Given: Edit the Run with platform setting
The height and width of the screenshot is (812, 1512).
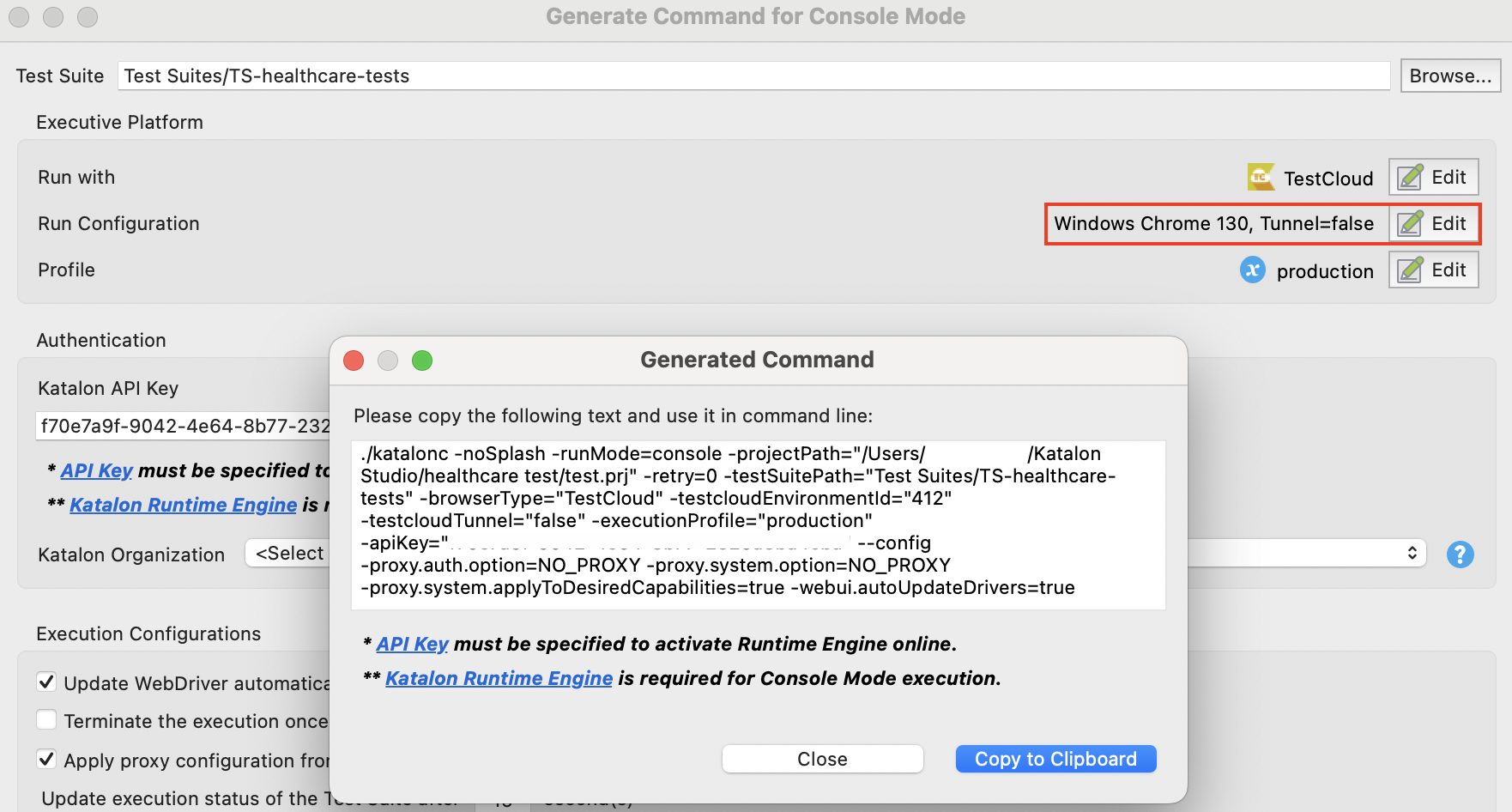Looking at the screenshot, I should tap(1433, 178).
